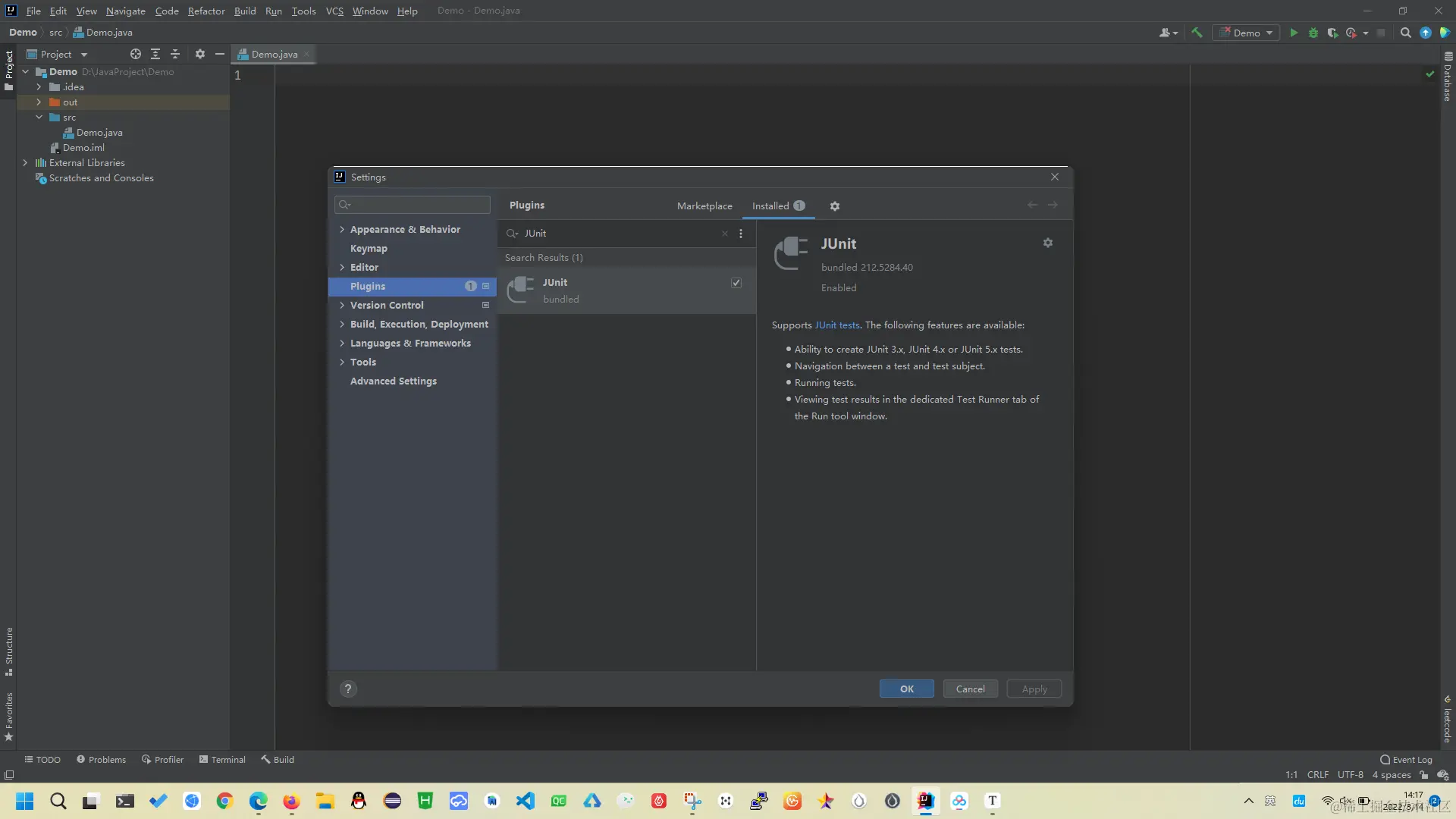Image resolution: width=1456 pixels, height=819 pixels.
Task: Expand the Version Control settings node
Action: (x=342, y=306)
